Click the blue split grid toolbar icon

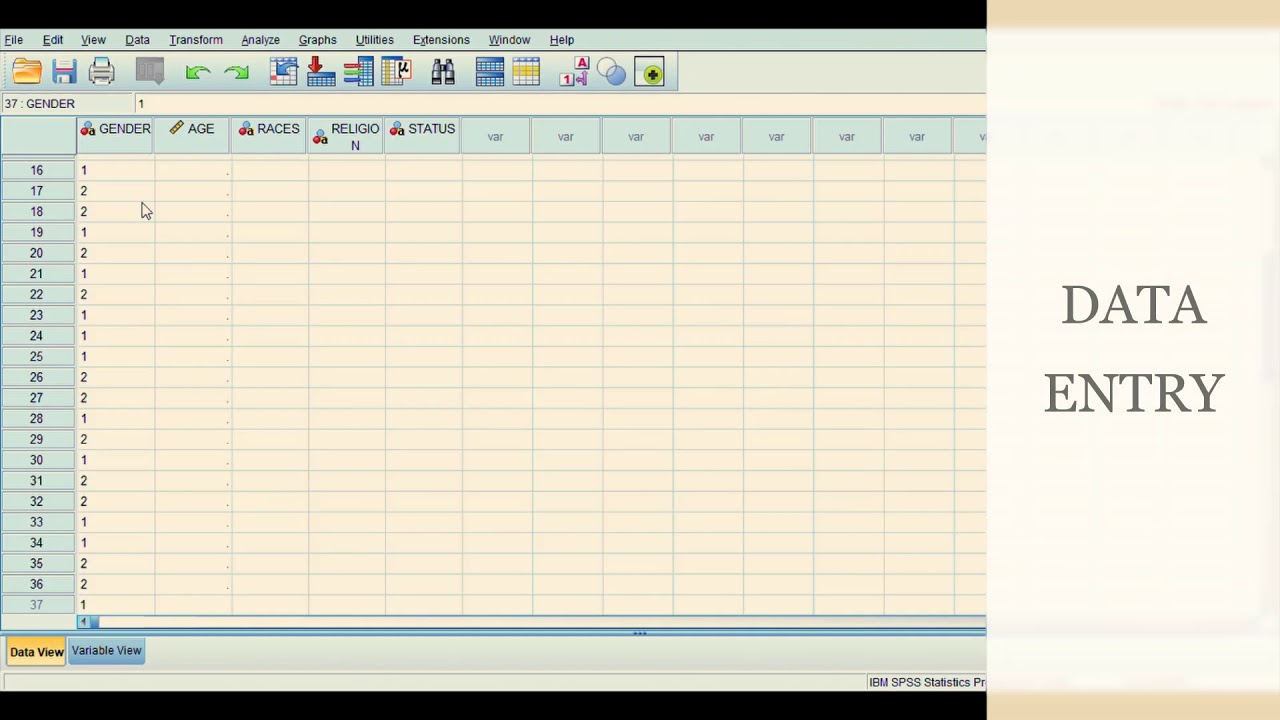(490, 72)
